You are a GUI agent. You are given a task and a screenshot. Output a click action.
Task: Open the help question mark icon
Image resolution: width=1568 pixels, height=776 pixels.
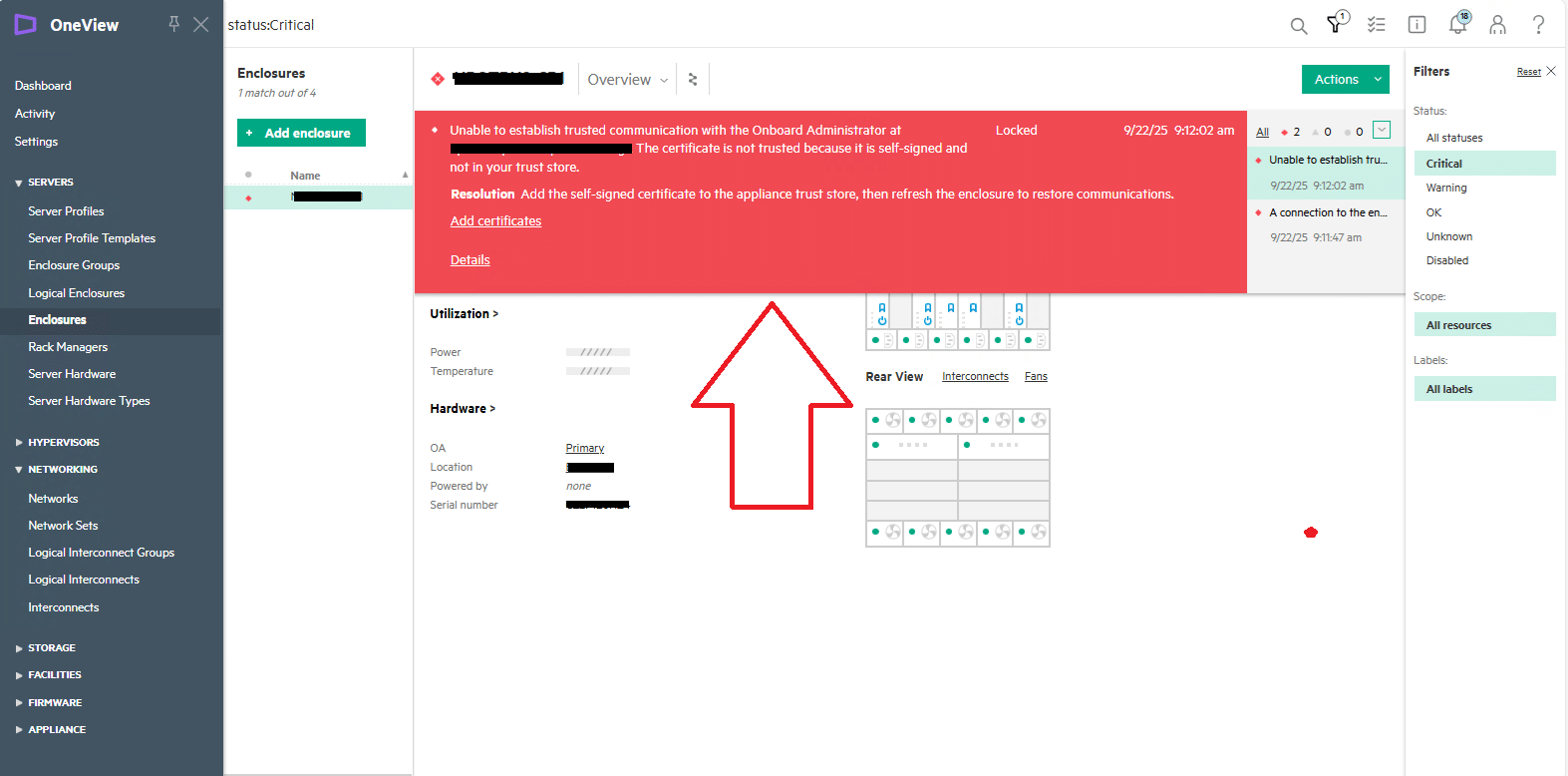pyautogui.click(x=1538, y=25)
